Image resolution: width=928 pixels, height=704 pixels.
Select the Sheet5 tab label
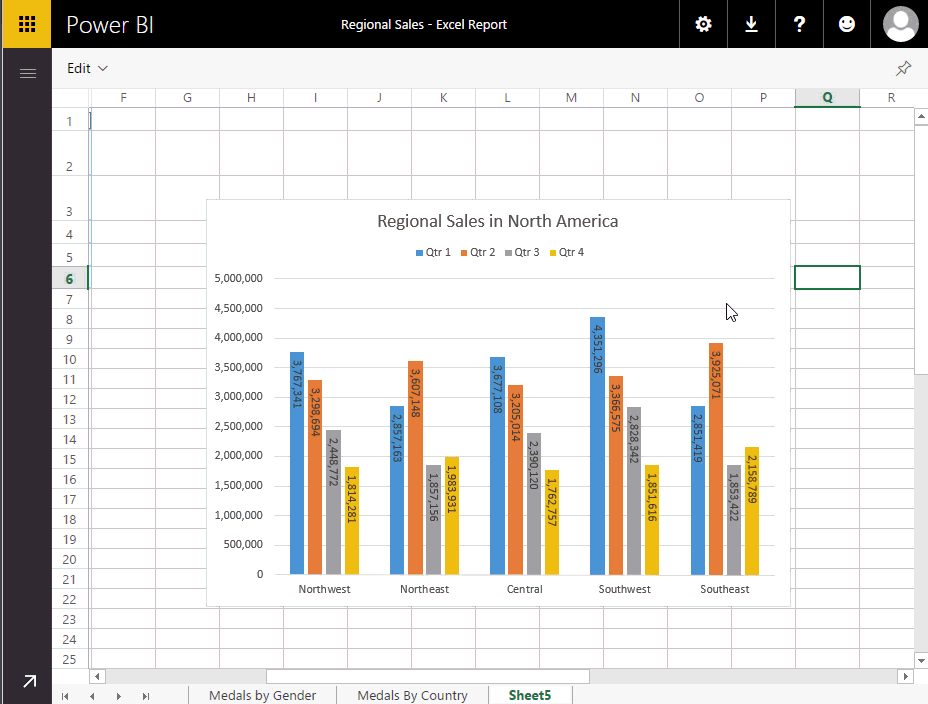(529, 694)
